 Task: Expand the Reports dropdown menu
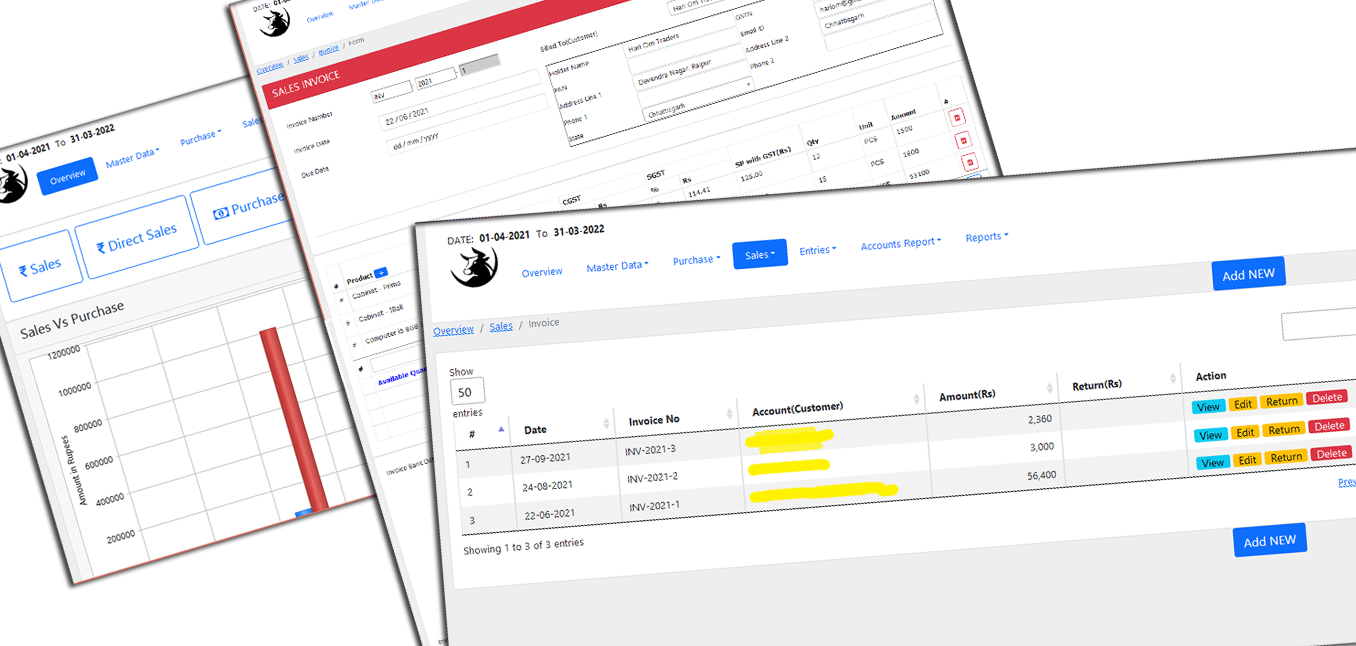tap(986, 237)
